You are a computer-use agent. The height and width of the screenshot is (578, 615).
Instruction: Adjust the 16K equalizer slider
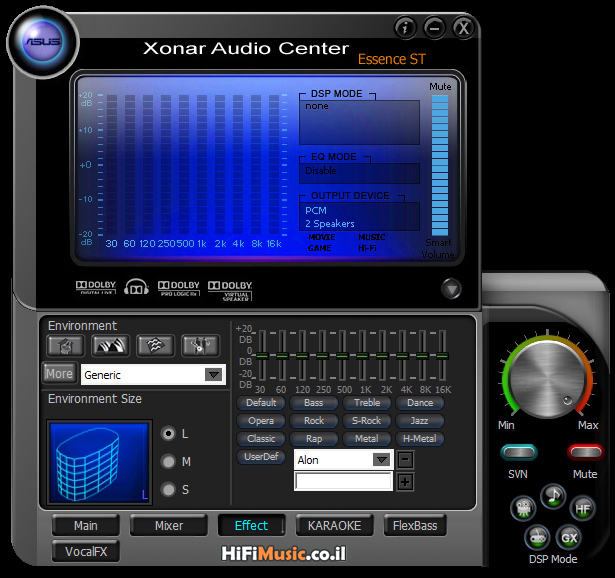(x=442, y=355)
